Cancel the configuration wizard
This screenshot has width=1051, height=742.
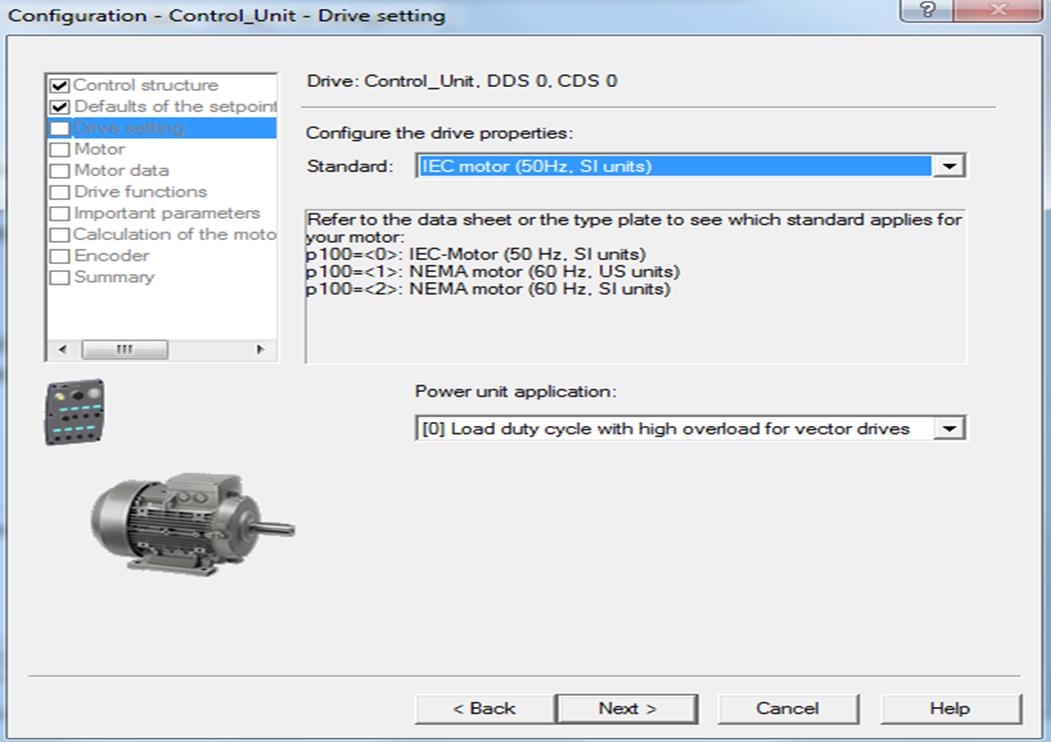click(787, 708)
